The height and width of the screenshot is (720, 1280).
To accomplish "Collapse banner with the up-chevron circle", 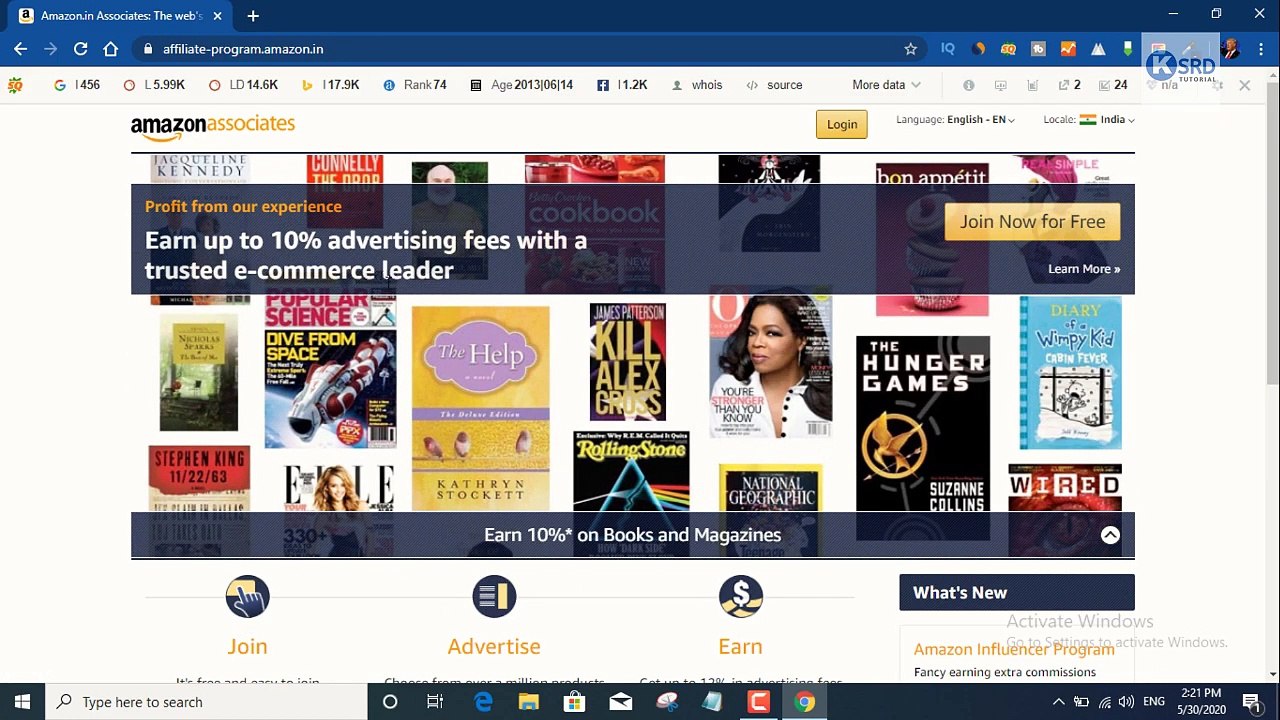I will [x=1110, y=535].
